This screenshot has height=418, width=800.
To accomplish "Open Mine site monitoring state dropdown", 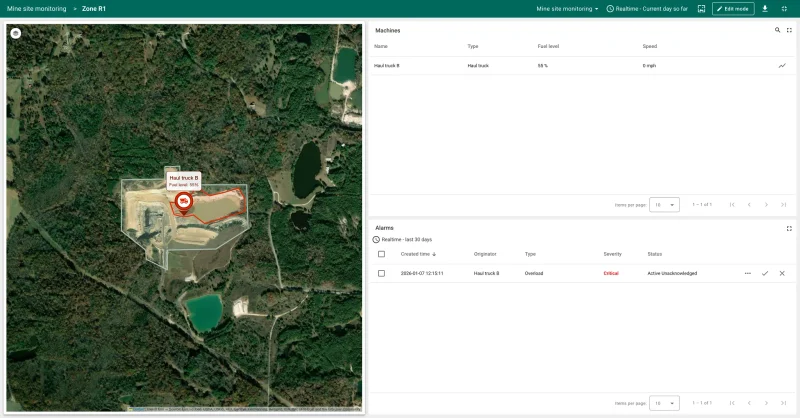I will pos(567,9).
